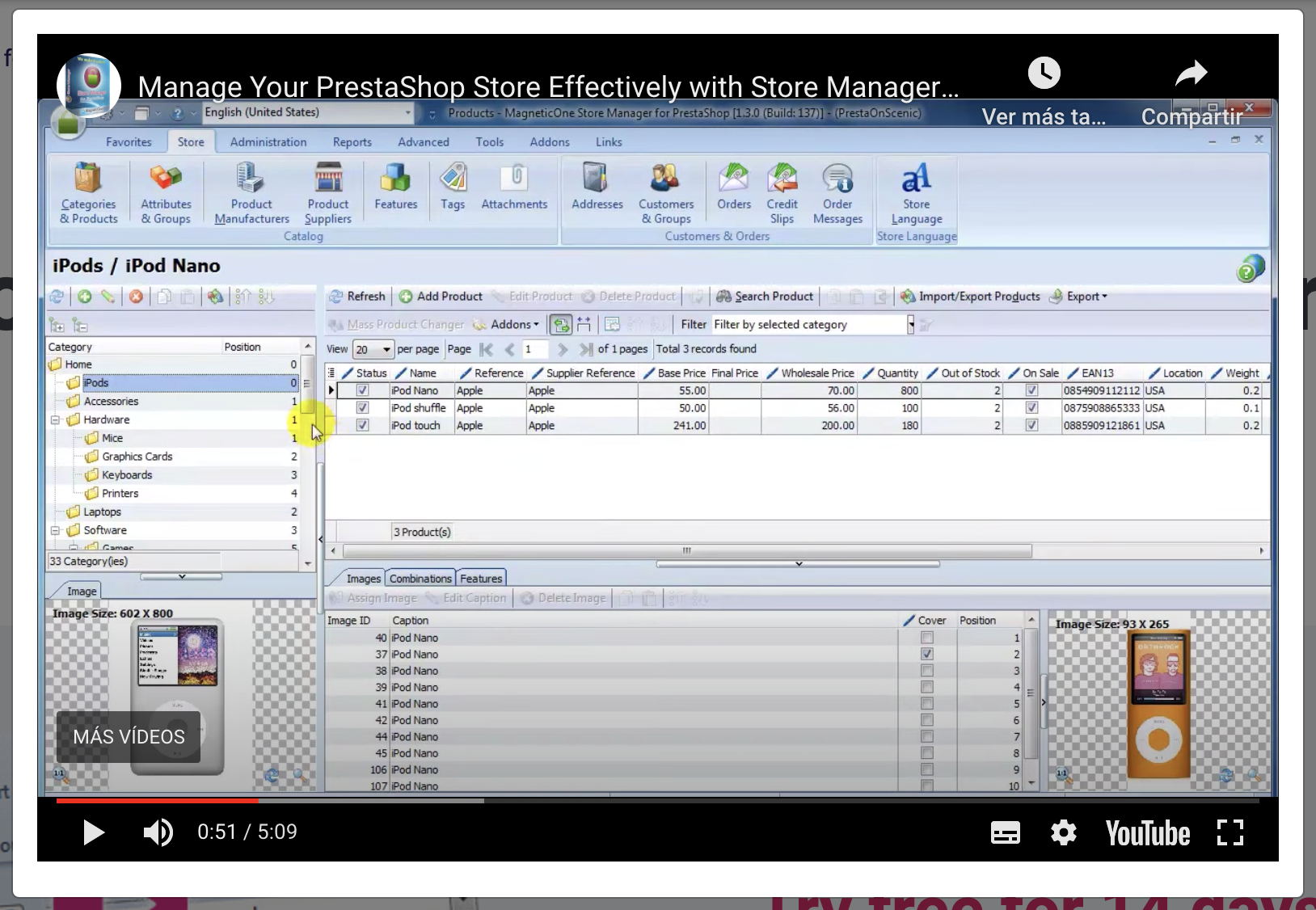Image resolution: width=1316 pixels, height=910 pixels.
Task: Click the image list vertical scrollbar
Action: [x=1031, y=693]
